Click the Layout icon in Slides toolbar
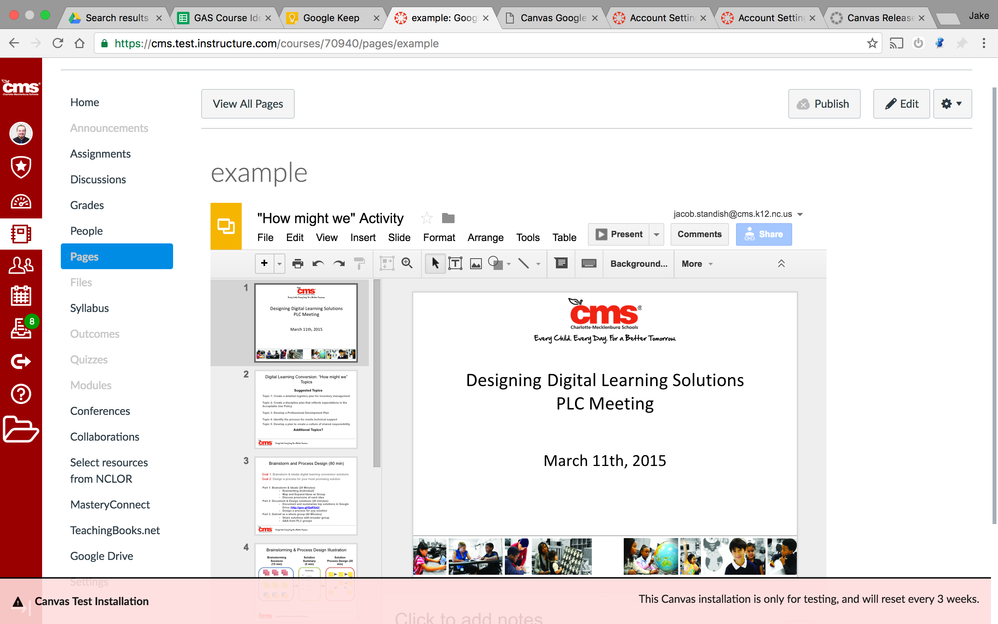 [x=561, y=263]
